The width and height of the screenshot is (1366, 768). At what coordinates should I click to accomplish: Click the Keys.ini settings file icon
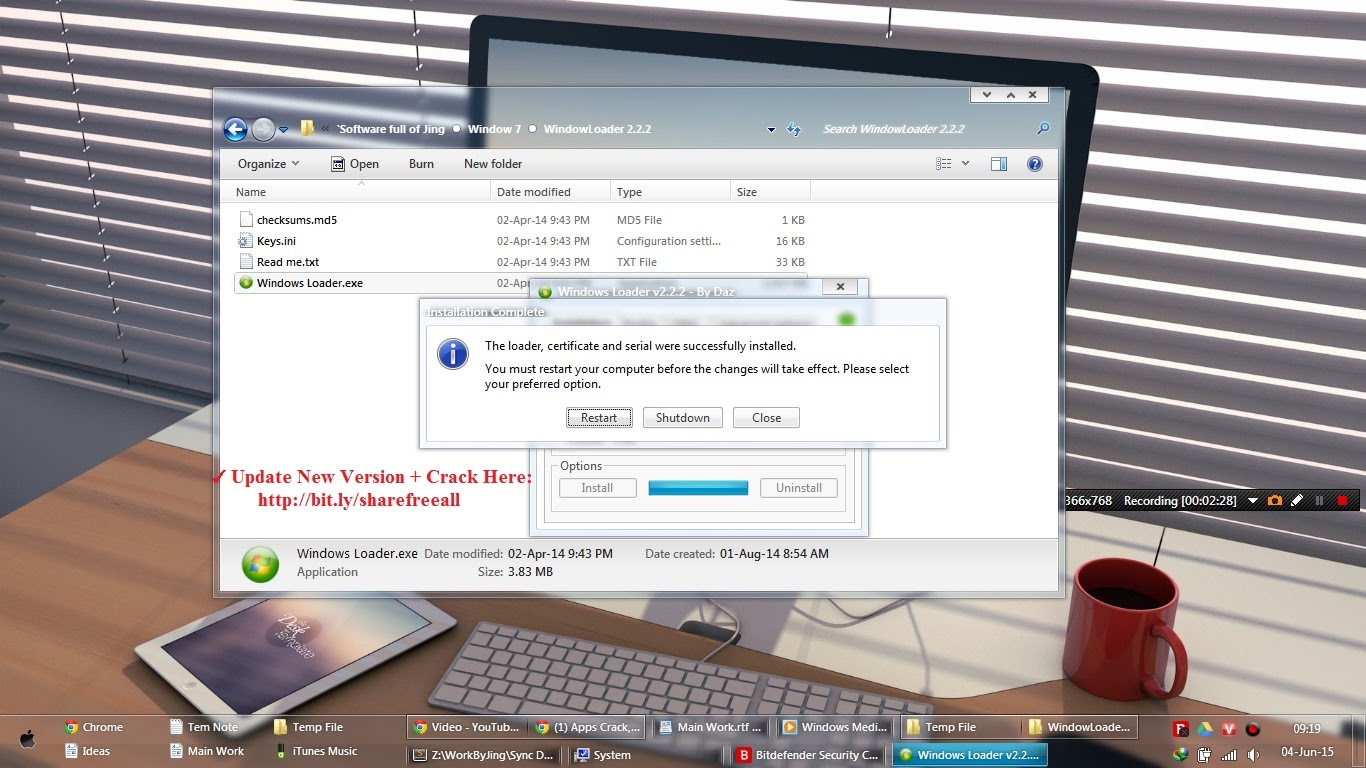246,241
